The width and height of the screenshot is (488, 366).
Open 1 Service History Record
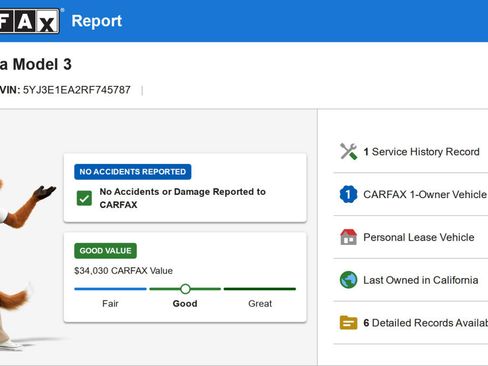tap(411, 152)
